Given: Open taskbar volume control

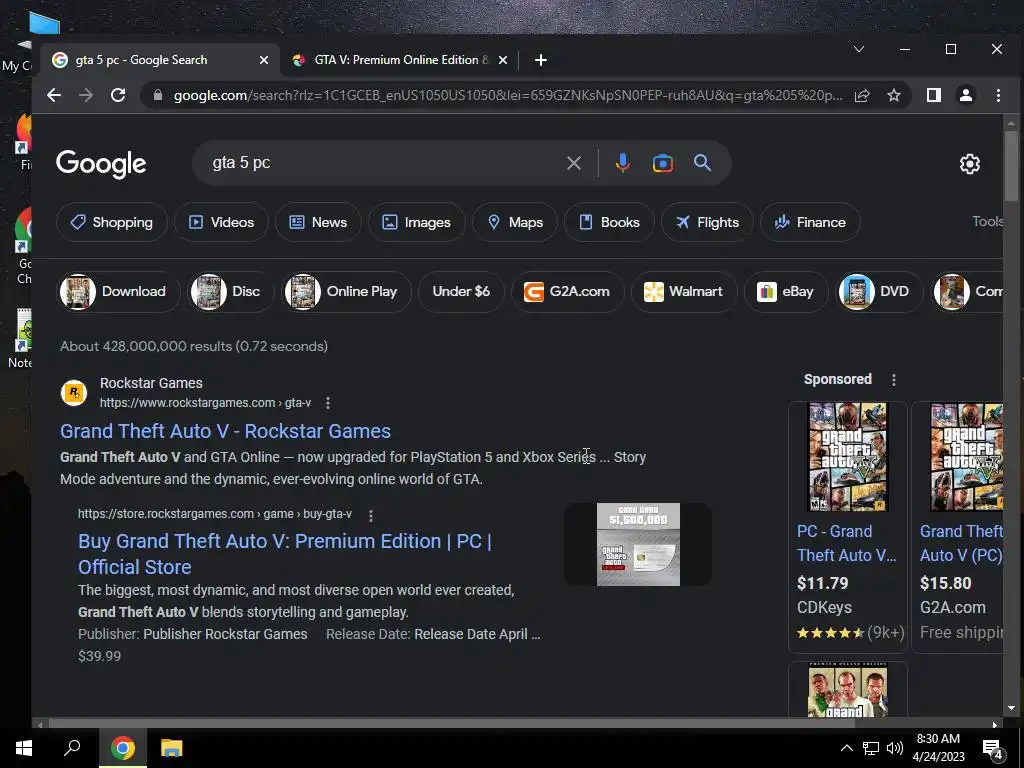Looking at the screenshot, I should [895, 748].
